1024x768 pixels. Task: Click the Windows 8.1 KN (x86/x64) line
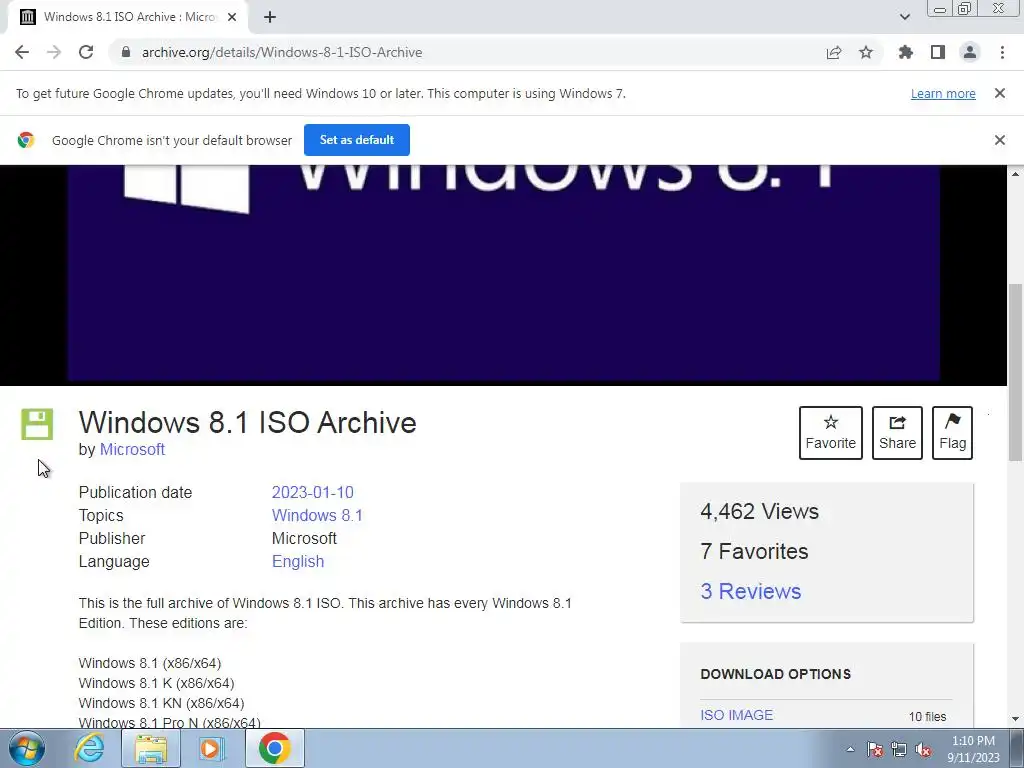[x=161, y=703]
